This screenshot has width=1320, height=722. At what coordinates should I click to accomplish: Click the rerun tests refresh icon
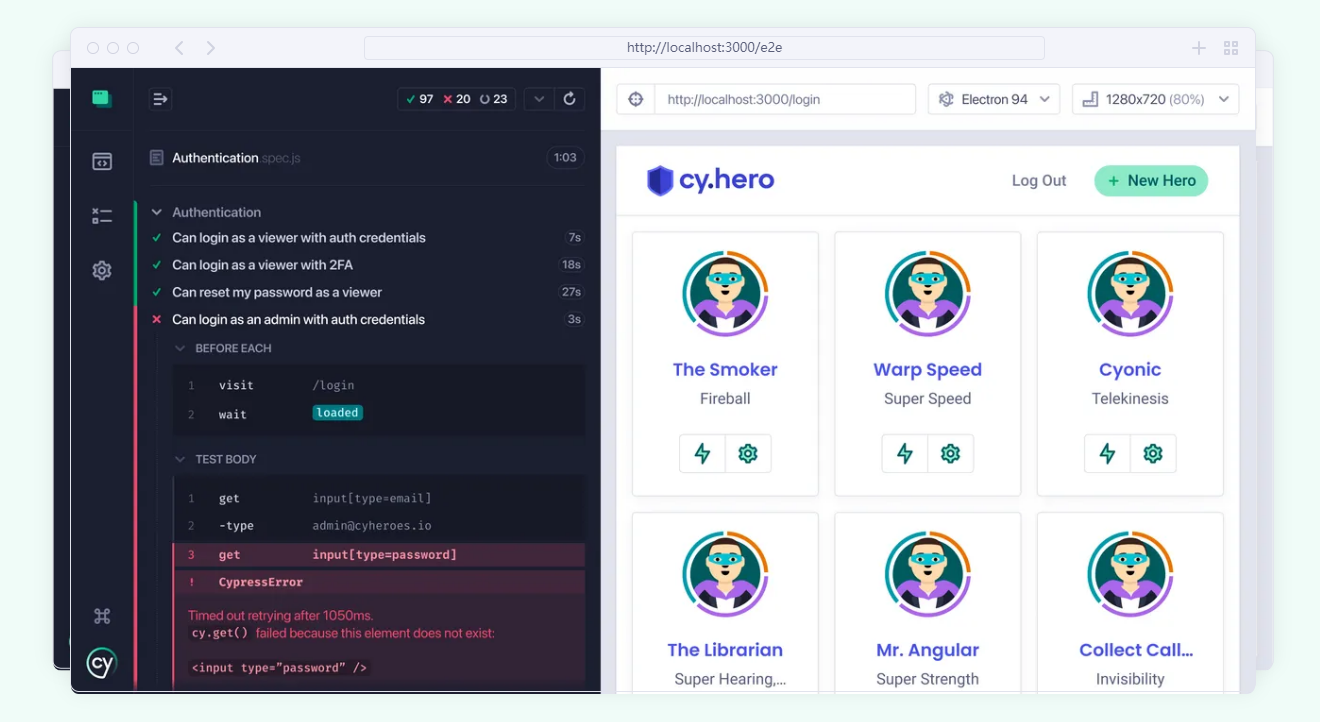[x=569, y=99]
